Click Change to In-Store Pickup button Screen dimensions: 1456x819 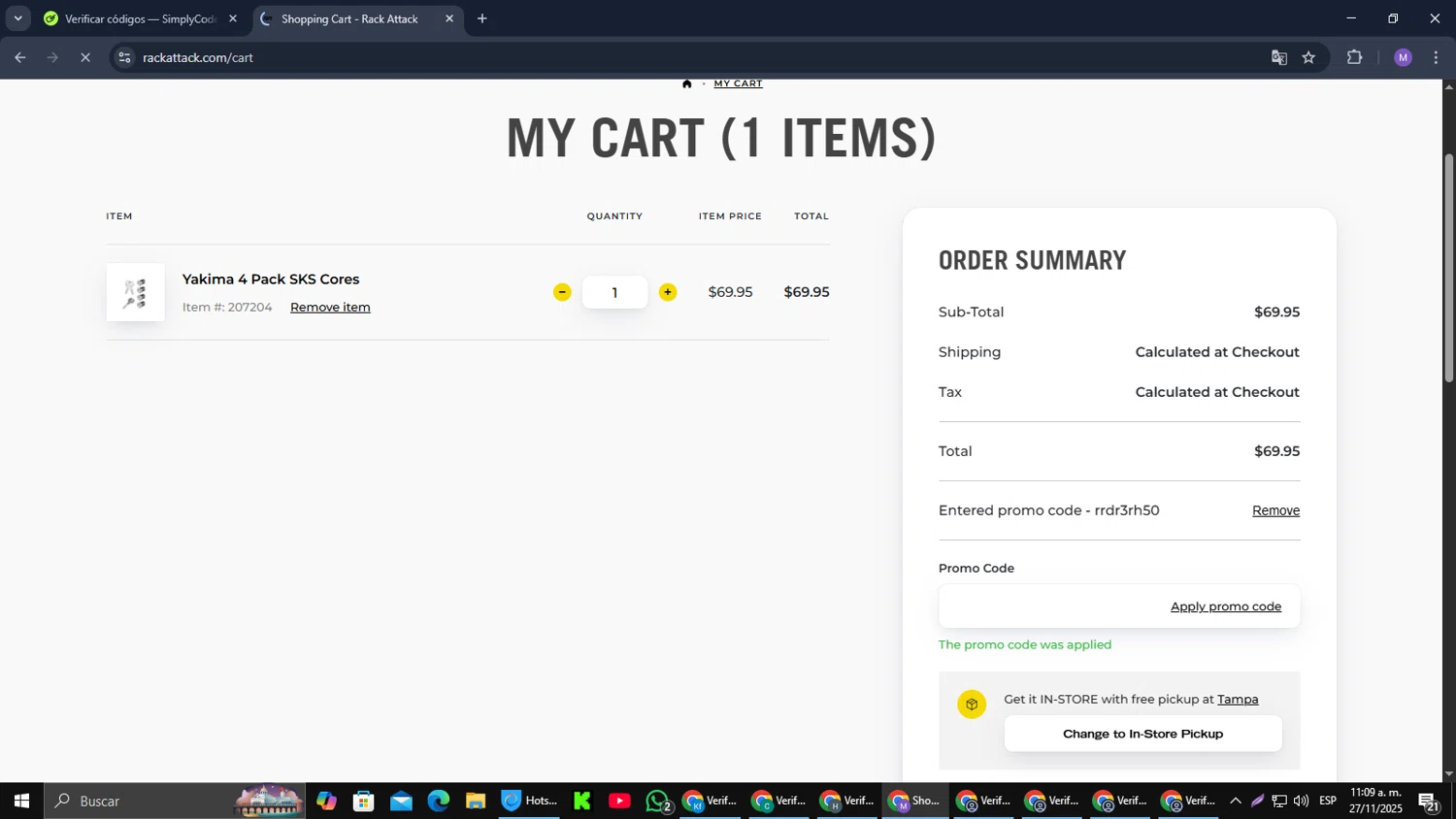(x=1142, y=734)
